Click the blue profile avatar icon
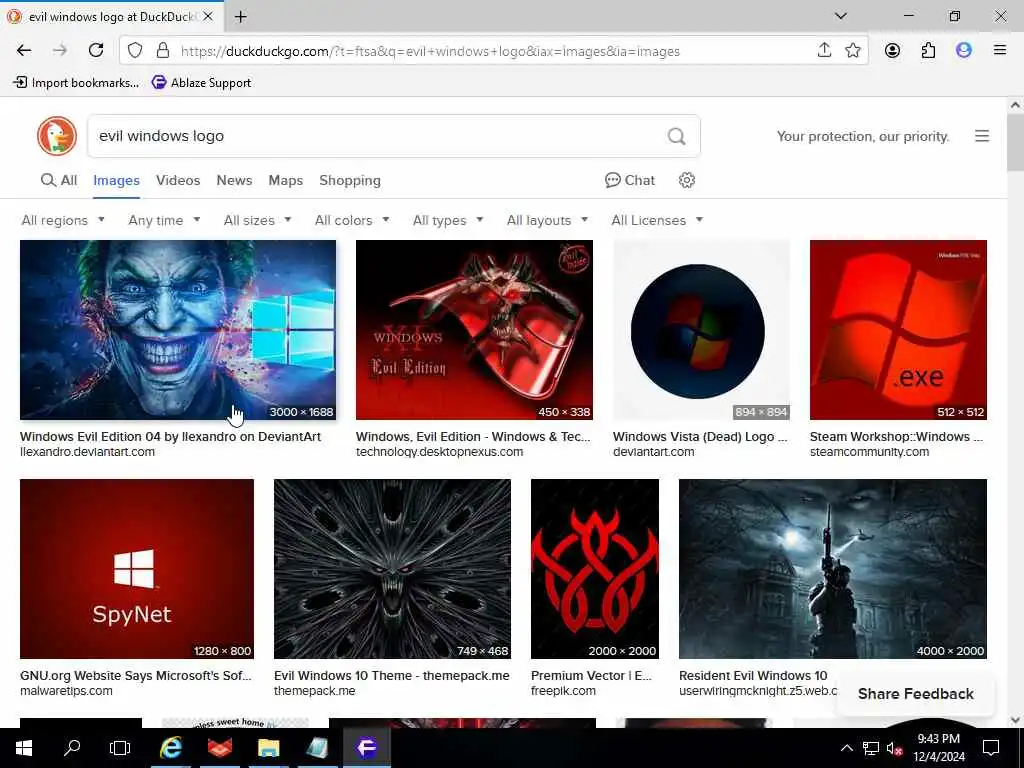 coord(964,50)
